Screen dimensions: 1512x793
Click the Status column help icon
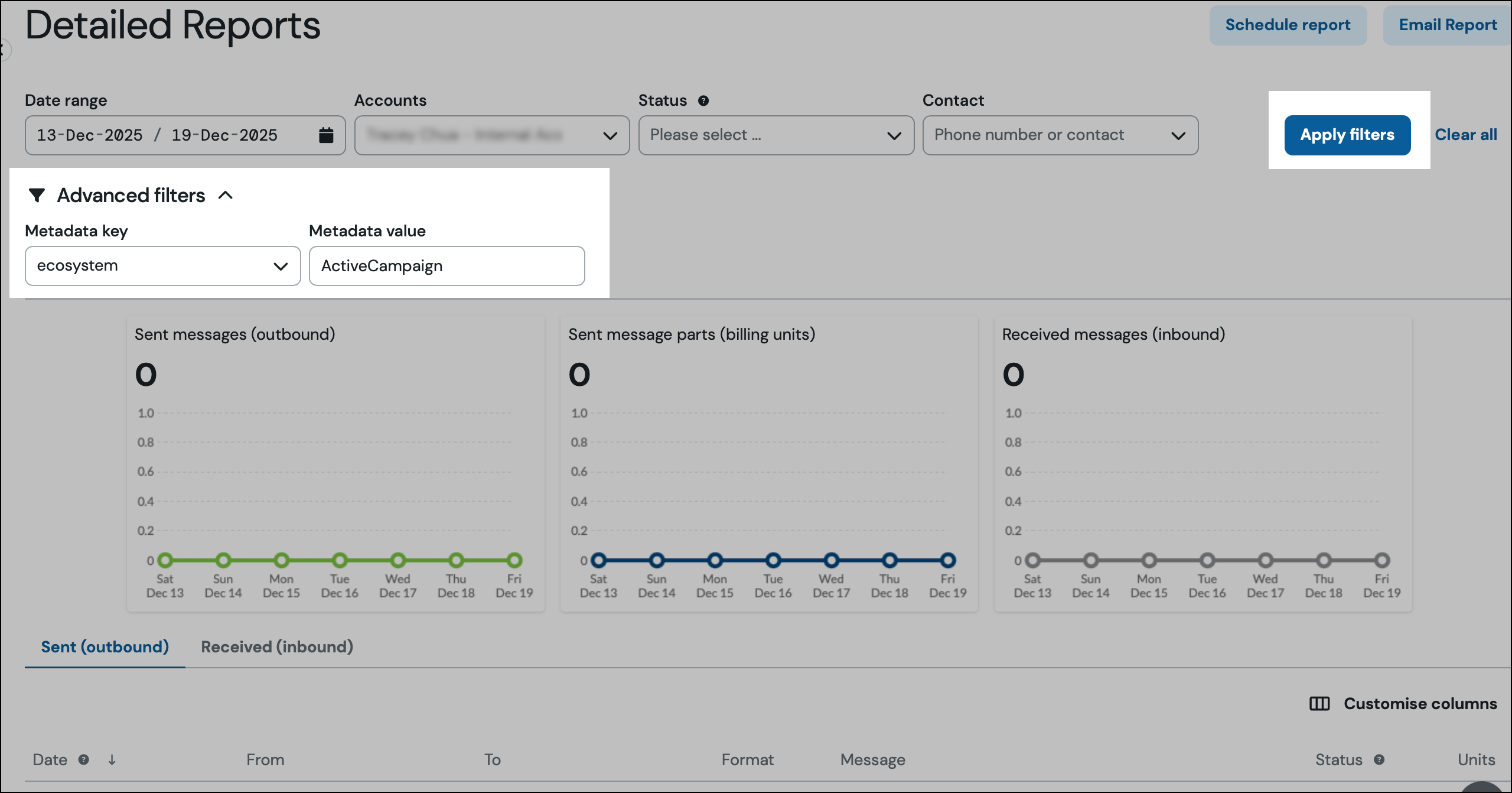click(x=1379, y=759)
